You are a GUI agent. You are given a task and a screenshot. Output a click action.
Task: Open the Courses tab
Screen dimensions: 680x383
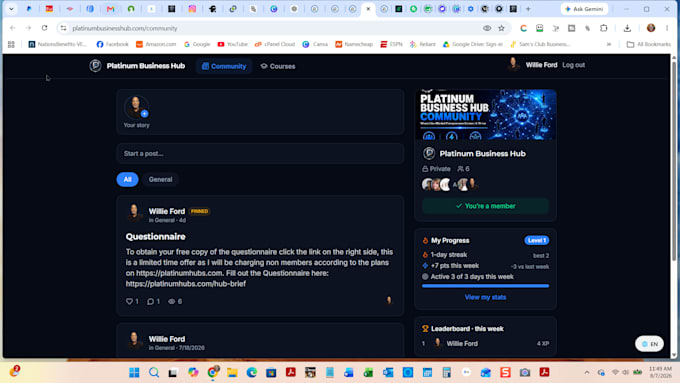click(x=278, y=66)
